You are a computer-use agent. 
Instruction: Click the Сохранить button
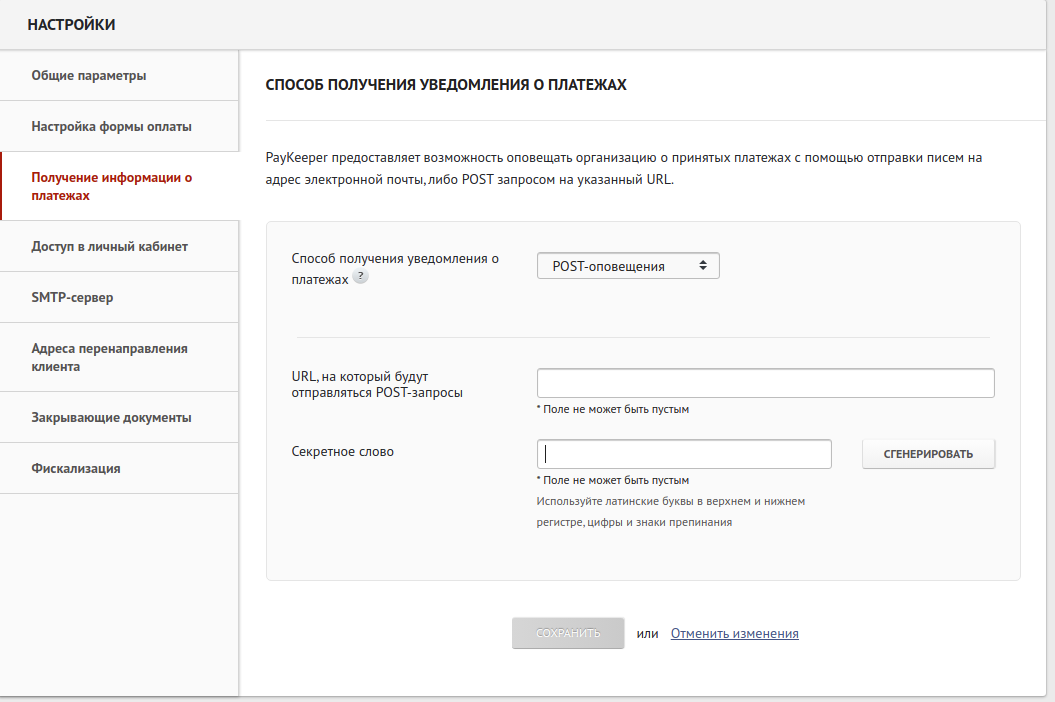pyautogui.click(x=568, y=633)
